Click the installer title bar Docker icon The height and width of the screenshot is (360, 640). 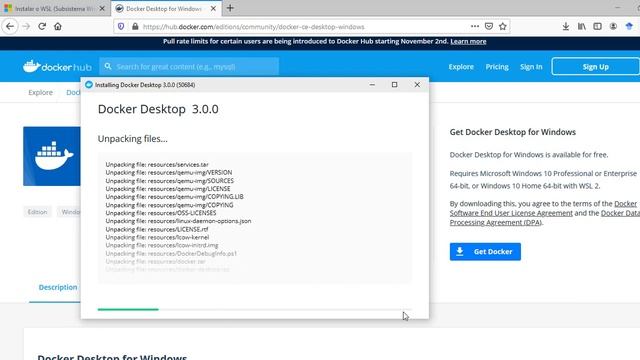pyautogui.click(x=89, y=84)
